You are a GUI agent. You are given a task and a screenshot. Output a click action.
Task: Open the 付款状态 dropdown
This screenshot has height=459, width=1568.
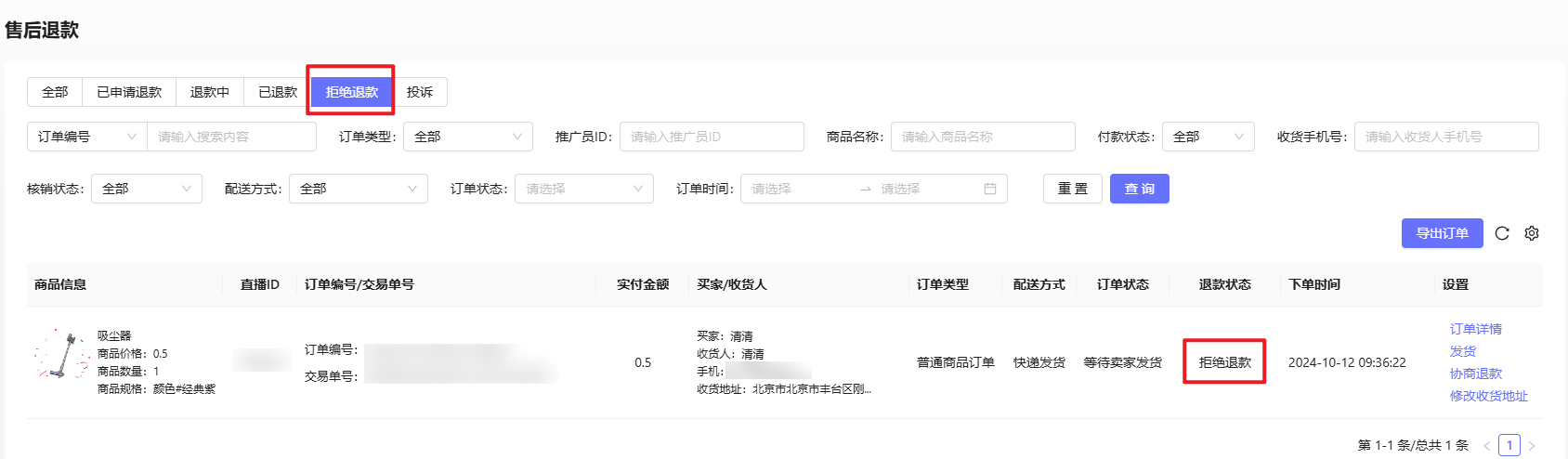click(1208, 137)
